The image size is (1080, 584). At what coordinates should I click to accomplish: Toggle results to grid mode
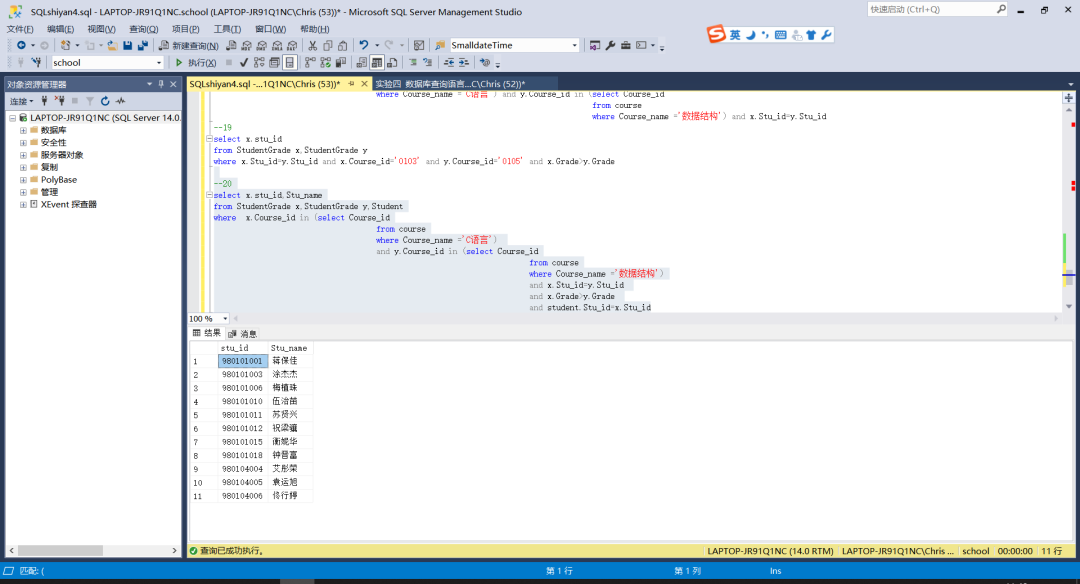pyautogui.click(x=377, y=63)
